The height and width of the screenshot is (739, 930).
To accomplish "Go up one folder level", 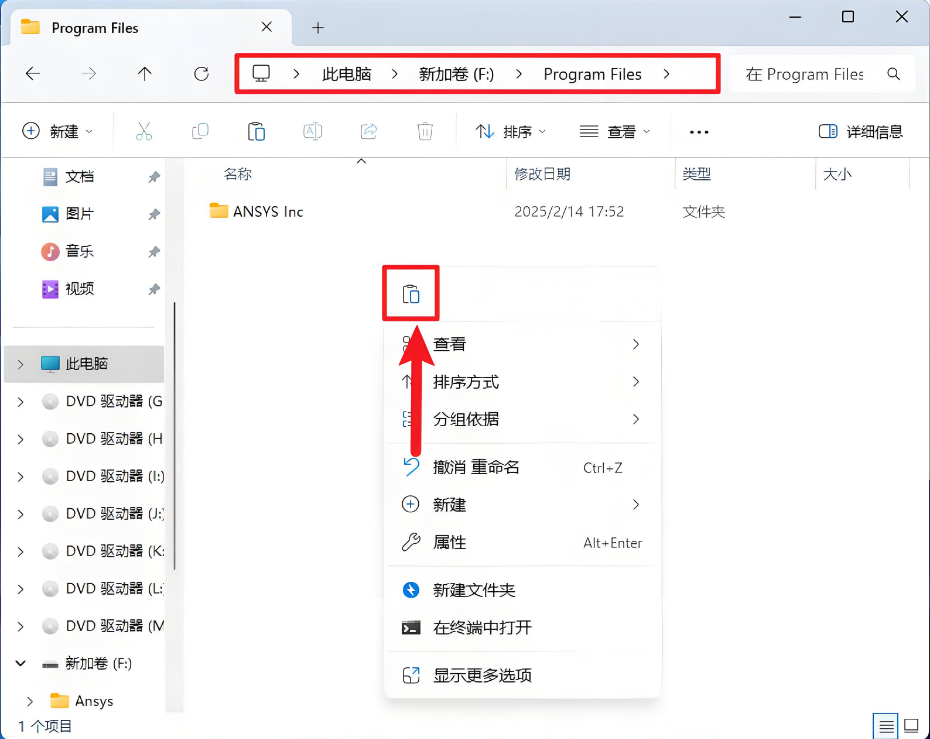I will tap(145, 74).
